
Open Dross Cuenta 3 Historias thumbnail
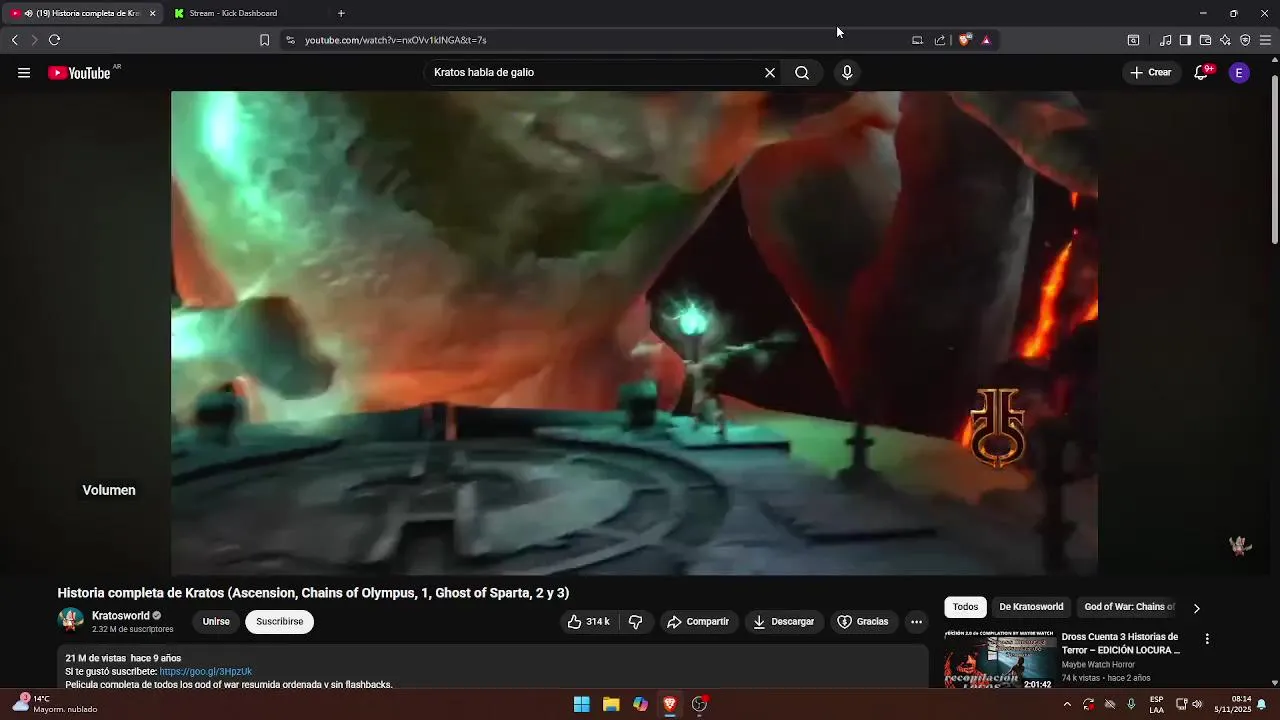coord(999,659)
